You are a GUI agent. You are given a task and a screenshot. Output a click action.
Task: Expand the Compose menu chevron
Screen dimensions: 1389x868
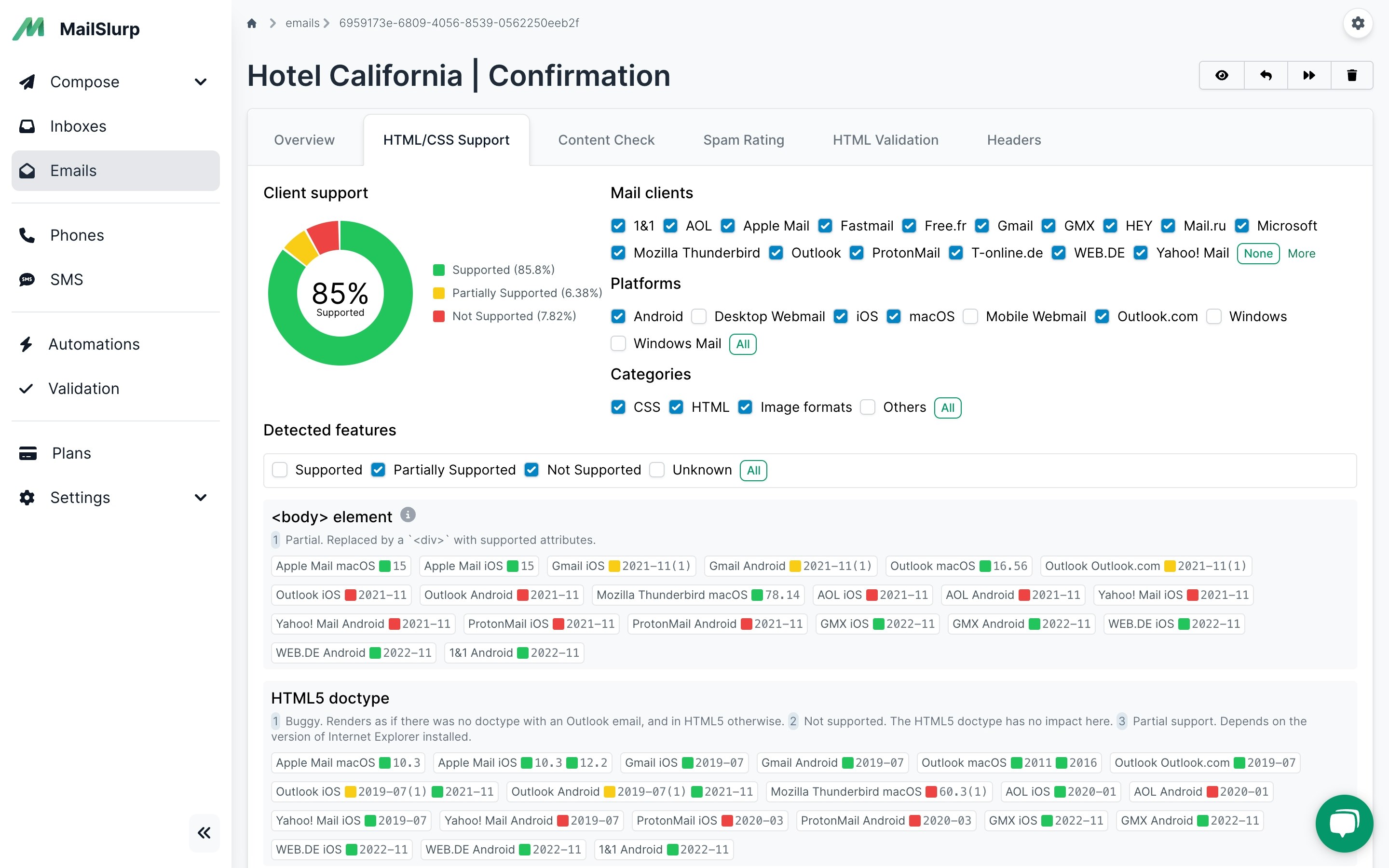coord(200,82)
